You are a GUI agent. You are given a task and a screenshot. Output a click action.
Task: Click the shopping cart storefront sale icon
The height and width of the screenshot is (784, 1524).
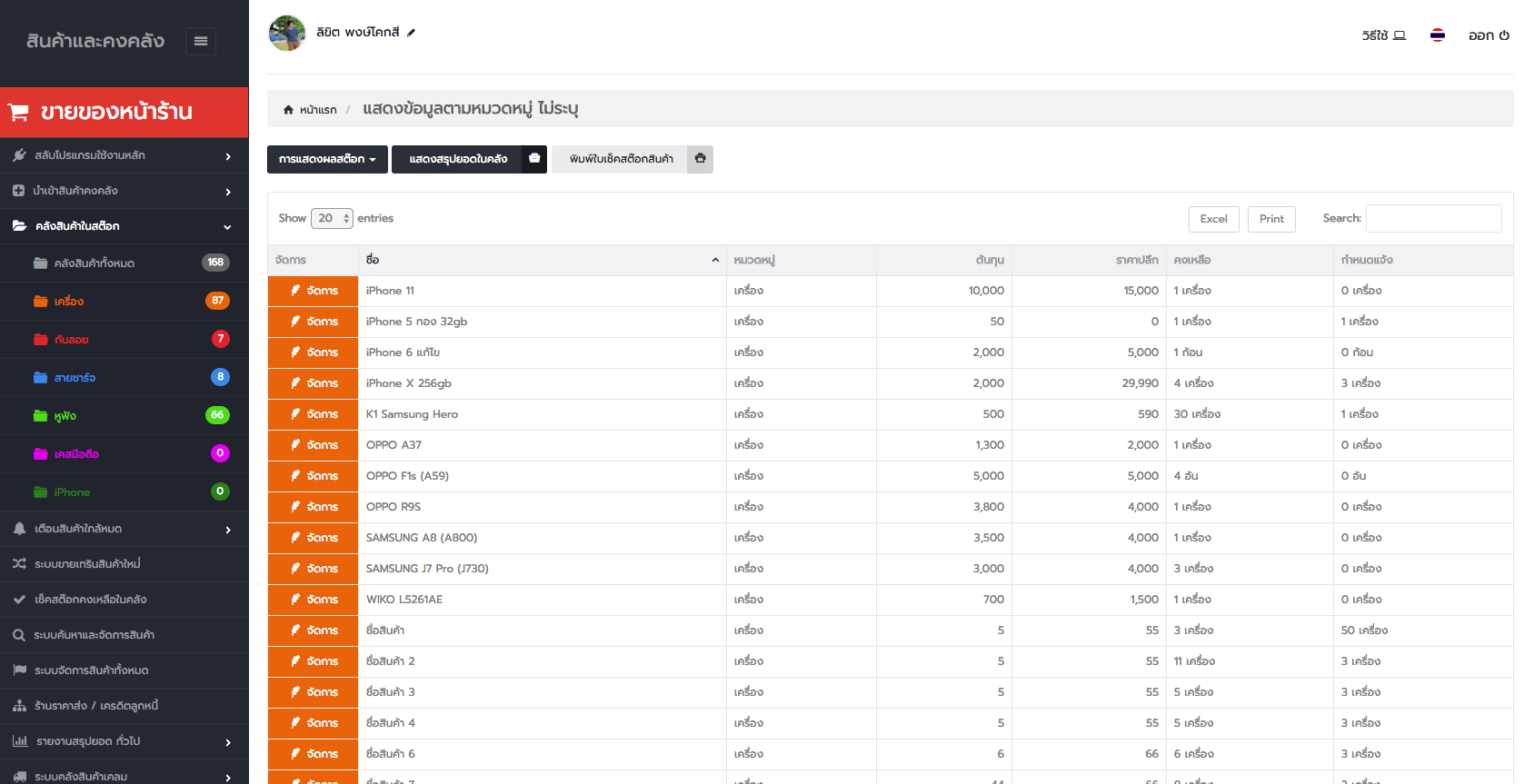coord(18,112)
